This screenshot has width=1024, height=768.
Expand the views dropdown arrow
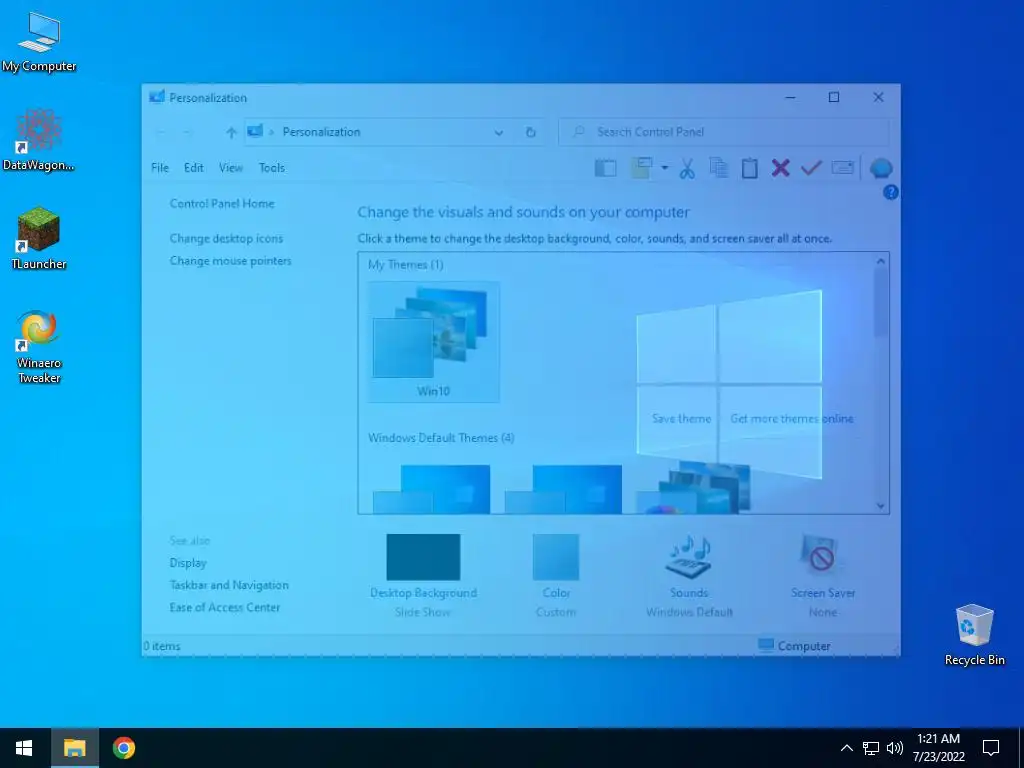click(664, 168)
